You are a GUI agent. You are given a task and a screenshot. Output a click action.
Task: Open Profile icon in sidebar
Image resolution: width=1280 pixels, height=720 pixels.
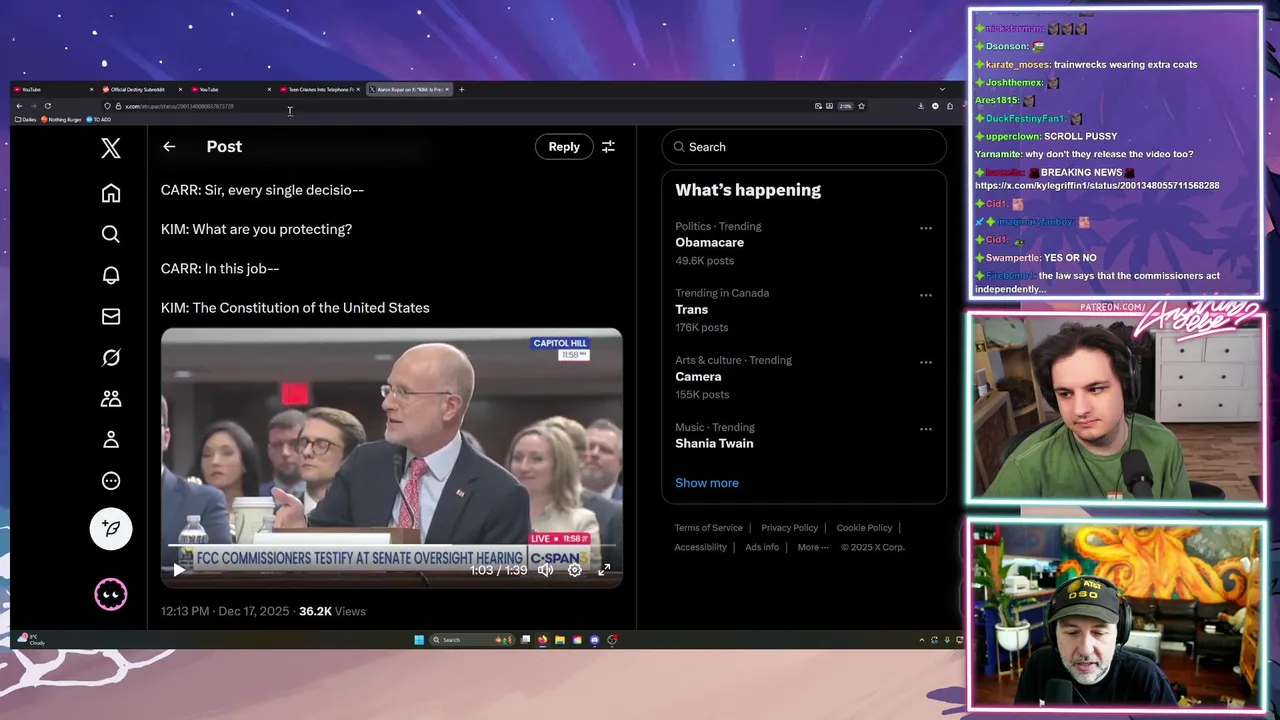[111, 439]
